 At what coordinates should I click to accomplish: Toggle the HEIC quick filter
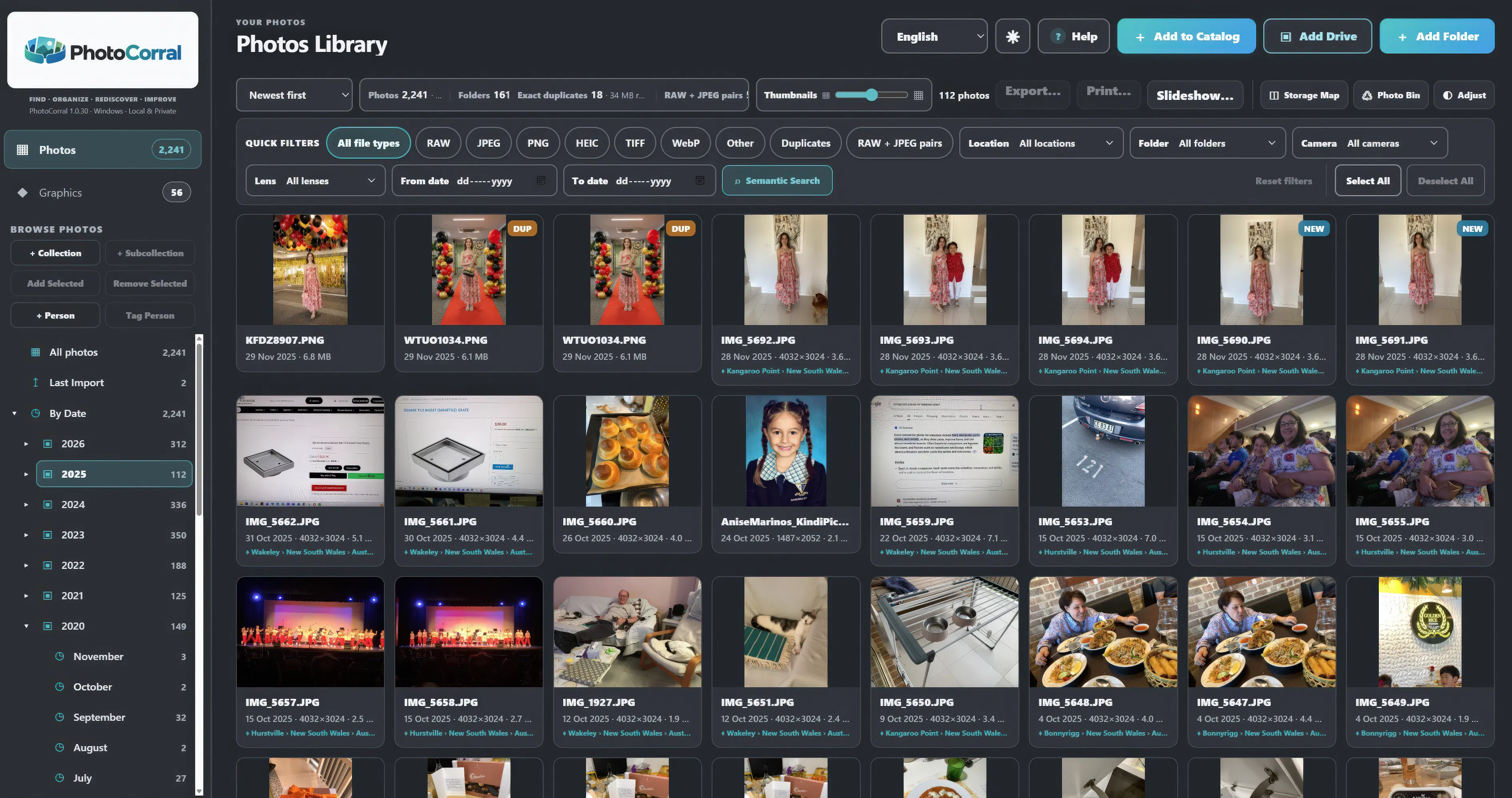[586, 143]
